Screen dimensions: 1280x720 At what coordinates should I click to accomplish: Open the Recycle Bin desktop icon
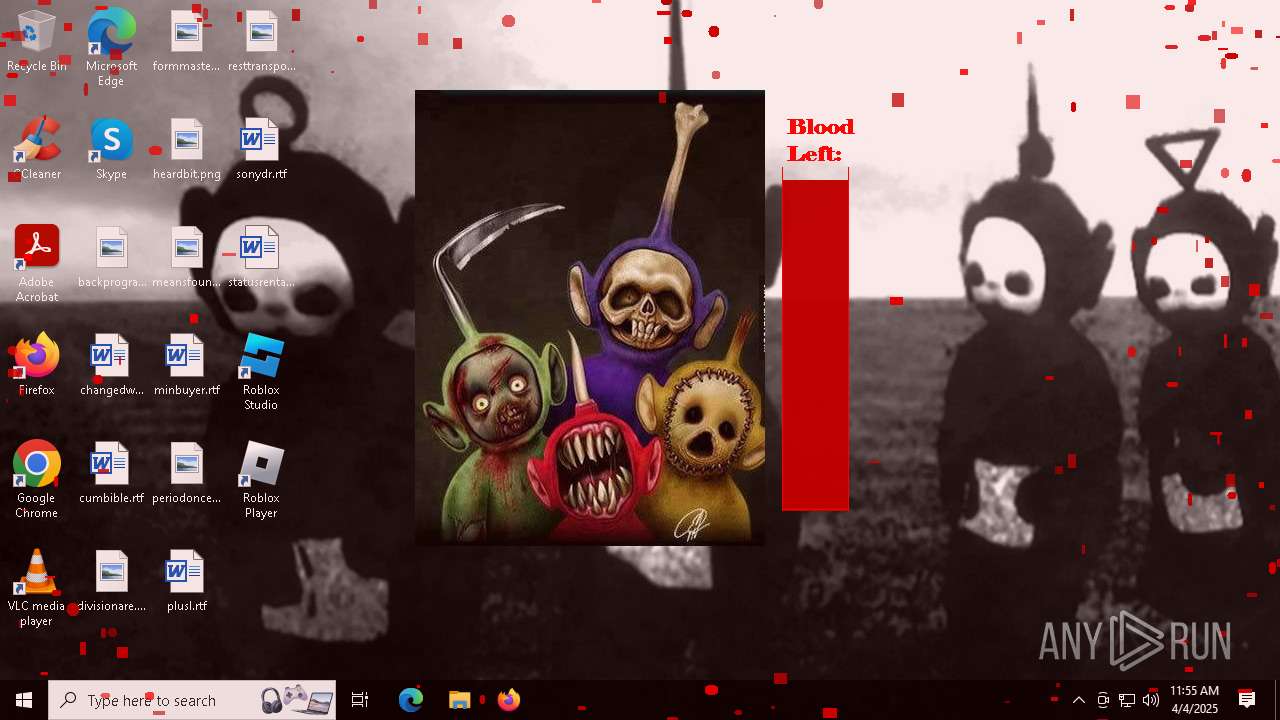[36, 42]
